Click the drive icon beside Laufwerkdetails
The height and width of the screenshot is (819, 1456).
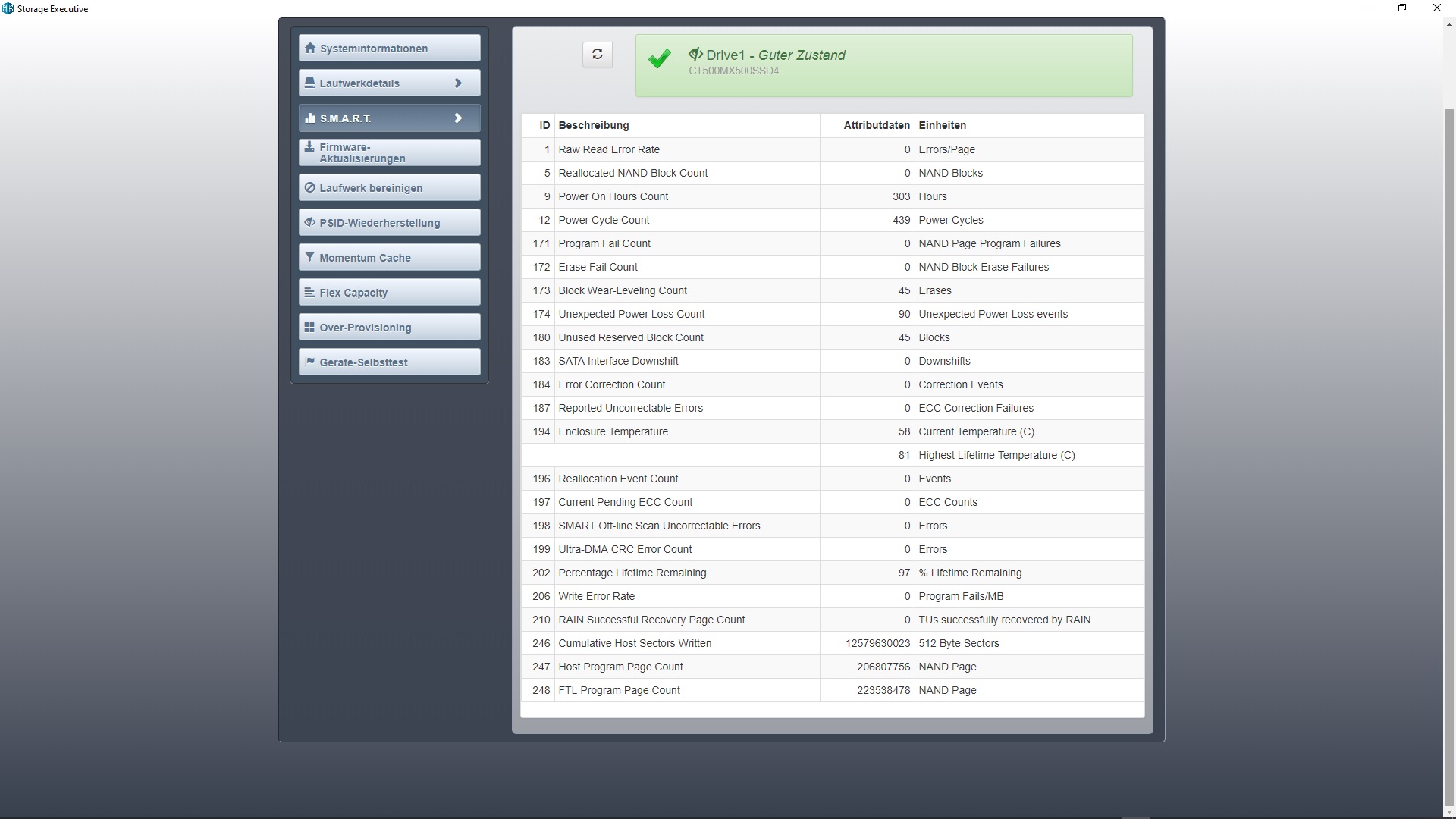(x=309, y=83)
